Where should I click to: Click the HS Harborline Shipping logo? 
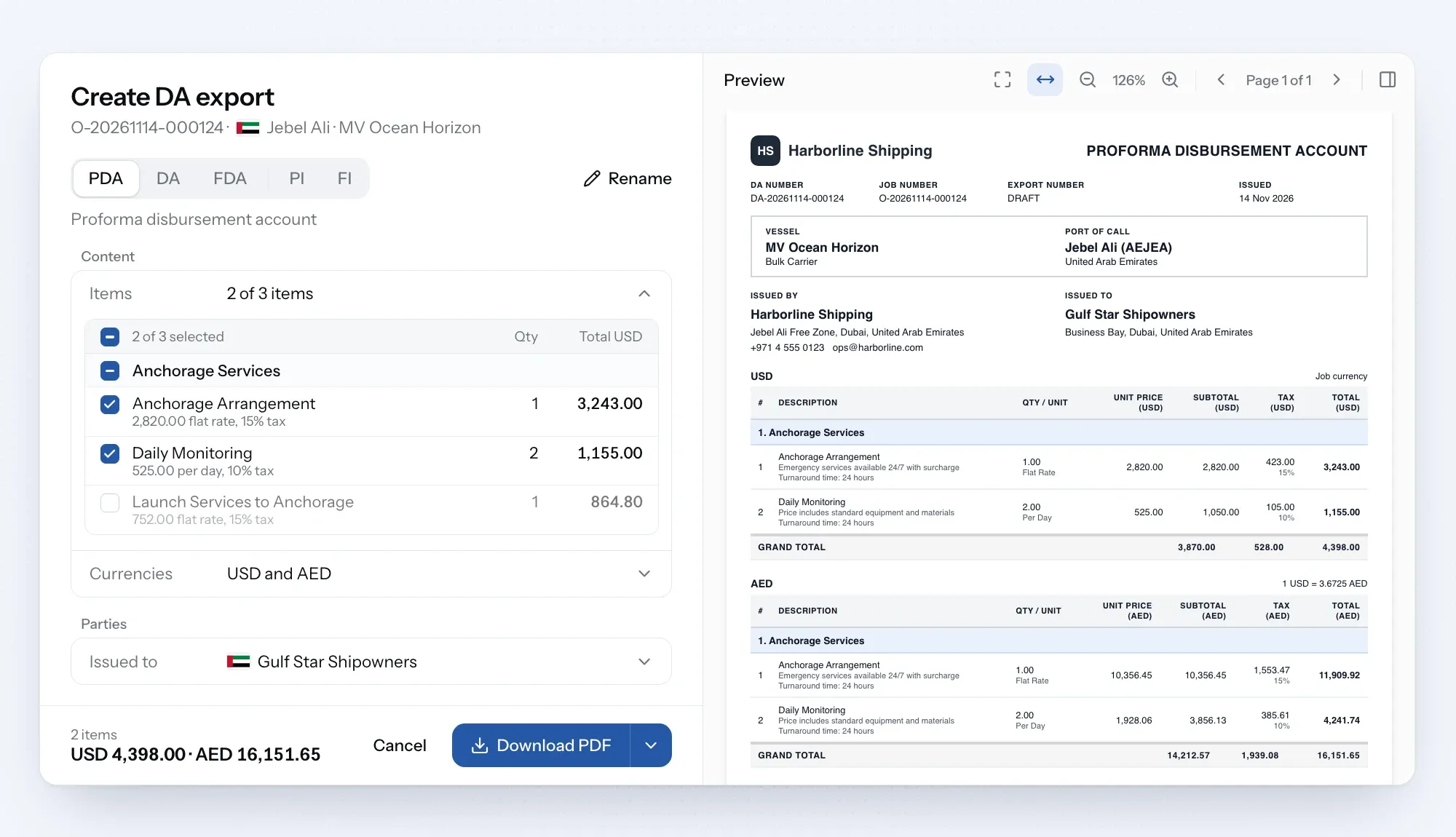pos(765,151)
